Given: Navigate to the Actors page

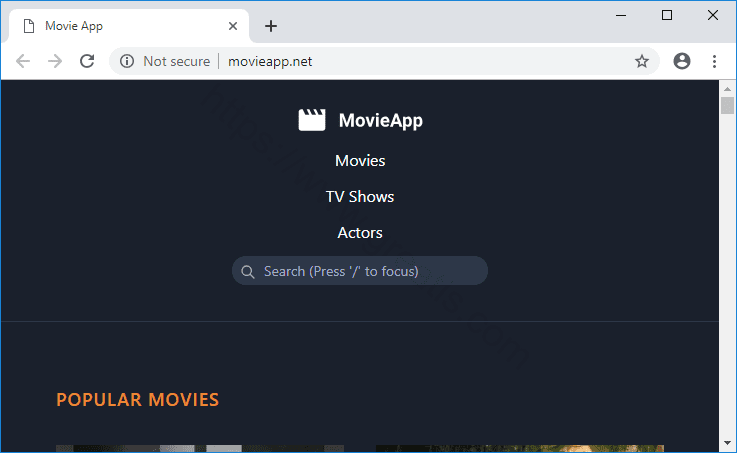Looking at the screenshot, I should click(x=360, y=233).
